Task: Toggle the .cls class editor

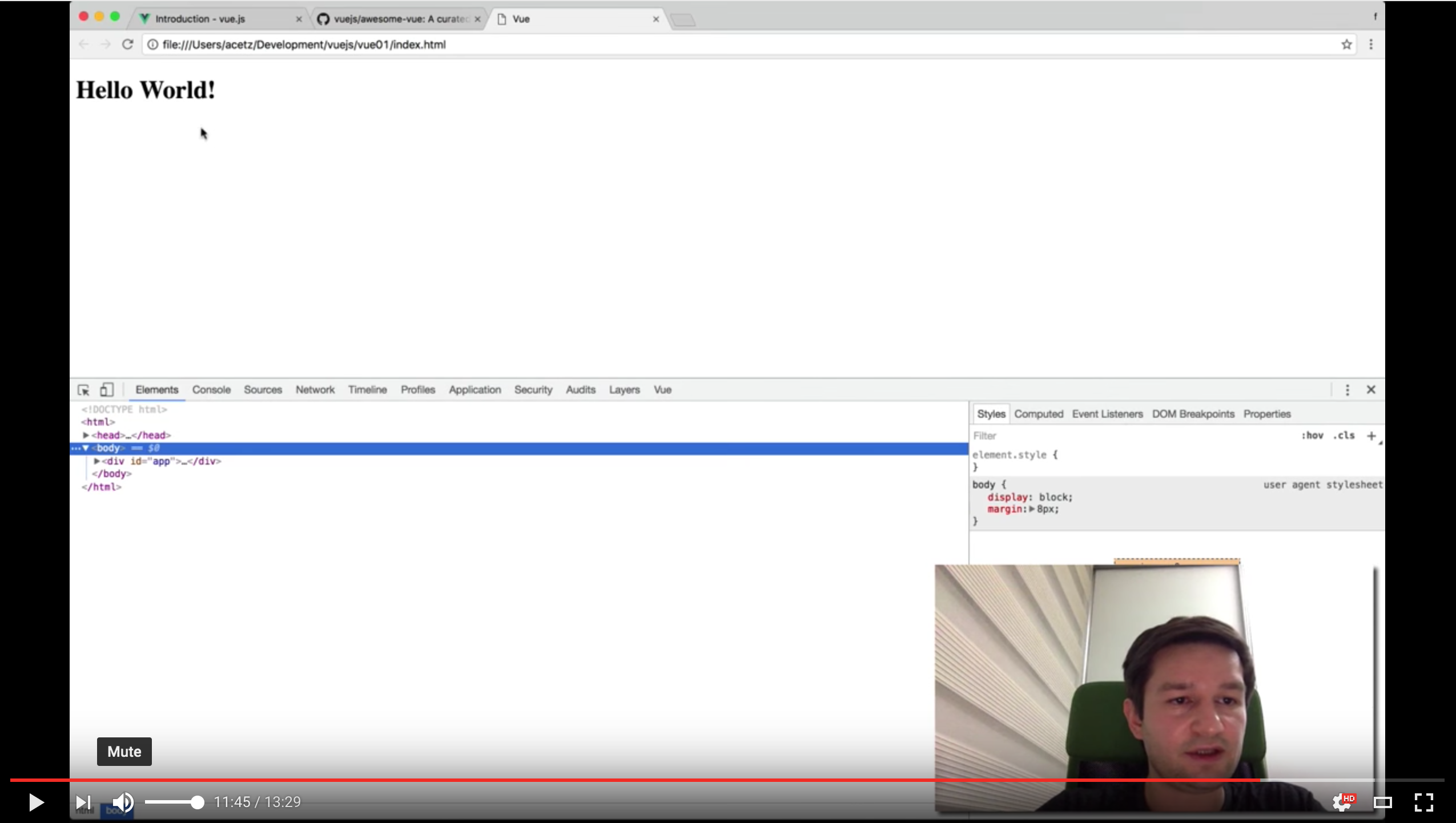Action: coord(1344,435)
